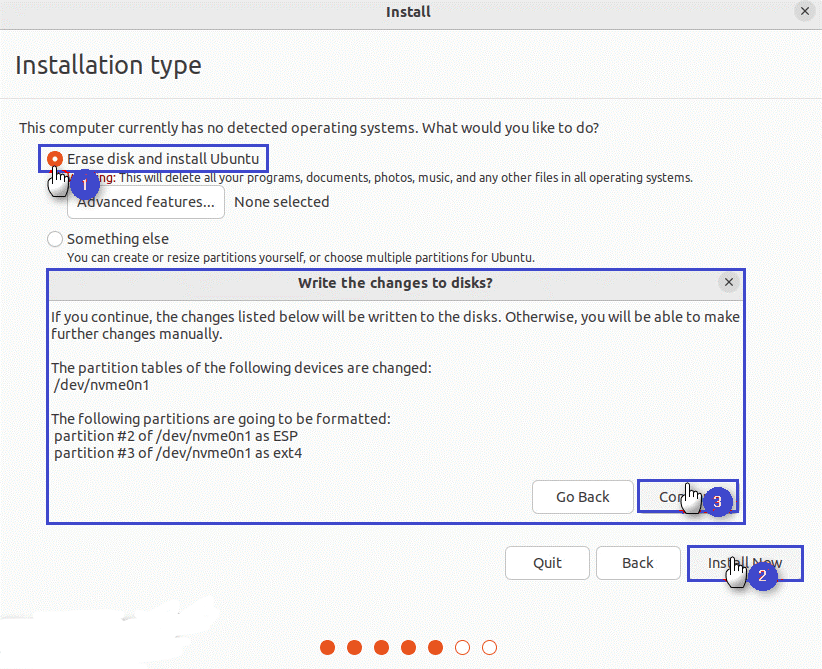This screenshot has width=822, height=669.
Task: Click the Install Now button
Action: (745, 563)
